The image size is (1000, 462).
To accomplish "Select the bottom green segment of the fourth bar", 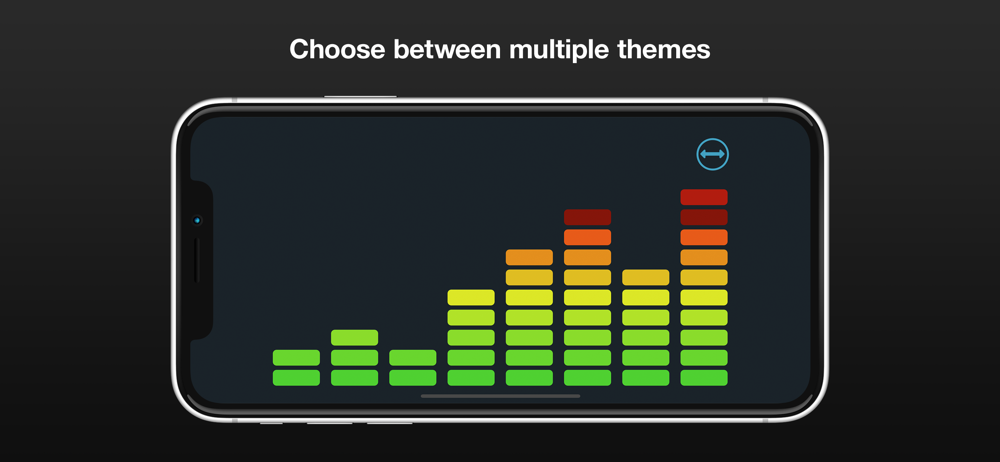I will (x=471, y=377).
